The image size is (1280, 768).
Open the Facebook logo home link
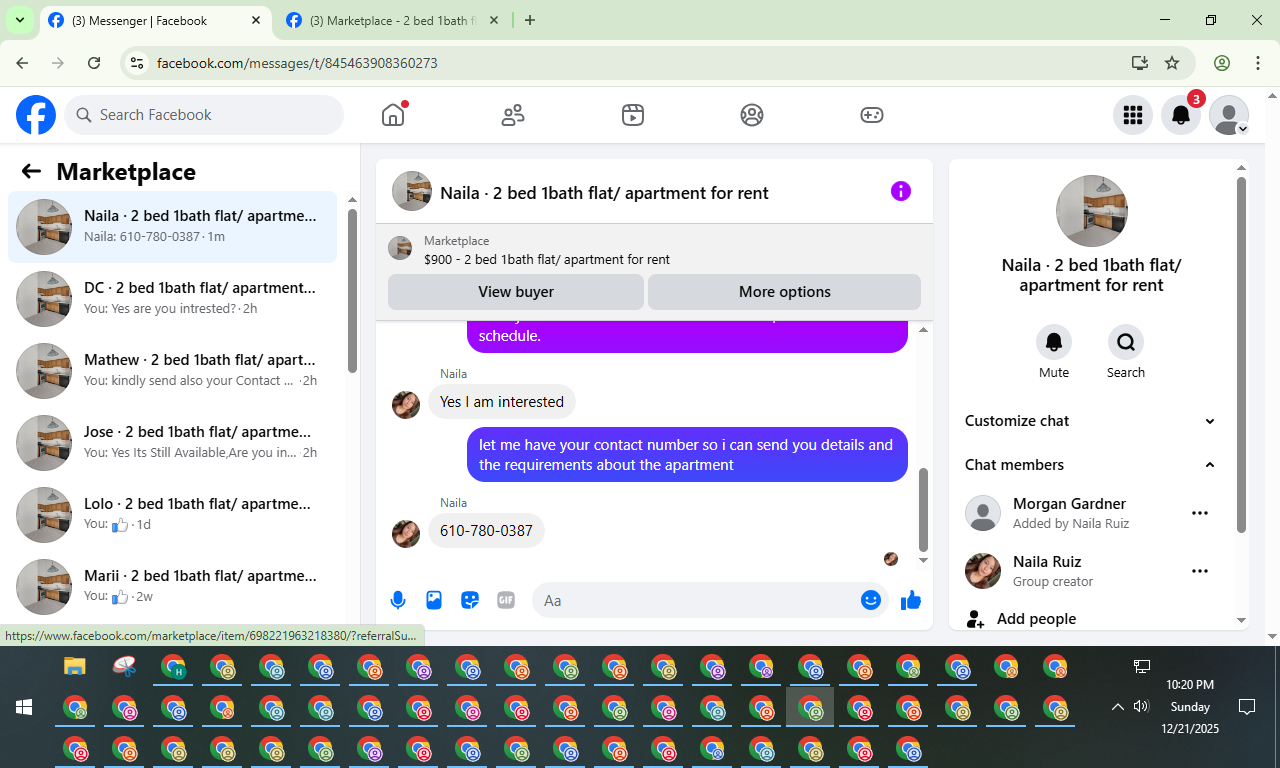click(x=36, y=115)
